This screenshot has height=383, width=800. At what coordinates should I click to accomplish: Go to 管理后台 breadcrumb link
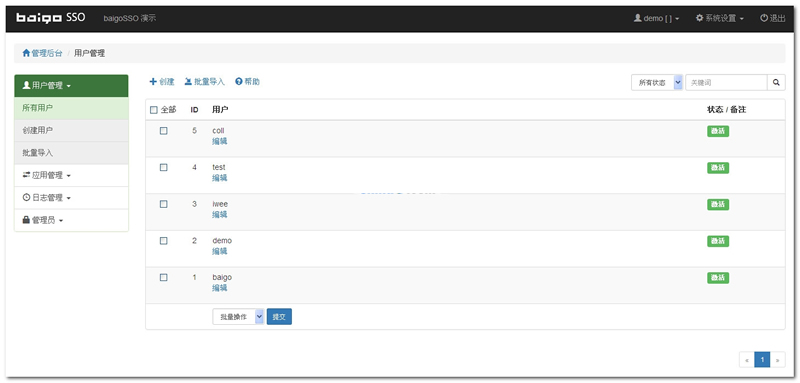click(42, 53)
